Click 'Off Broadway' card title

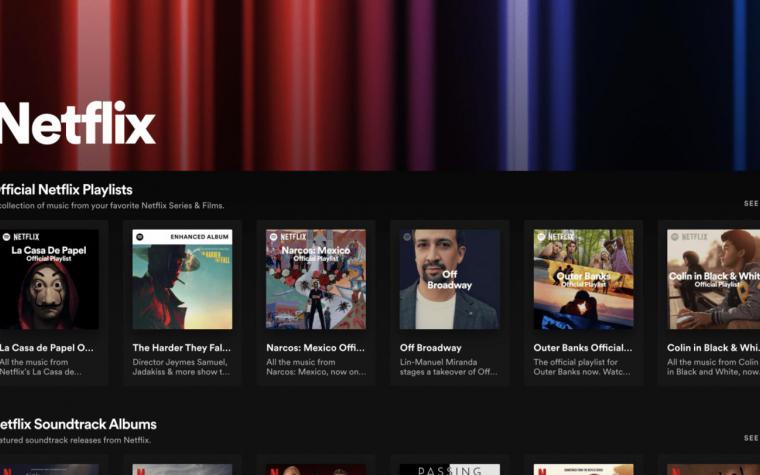pyautogui.click(x=430, y=348)
